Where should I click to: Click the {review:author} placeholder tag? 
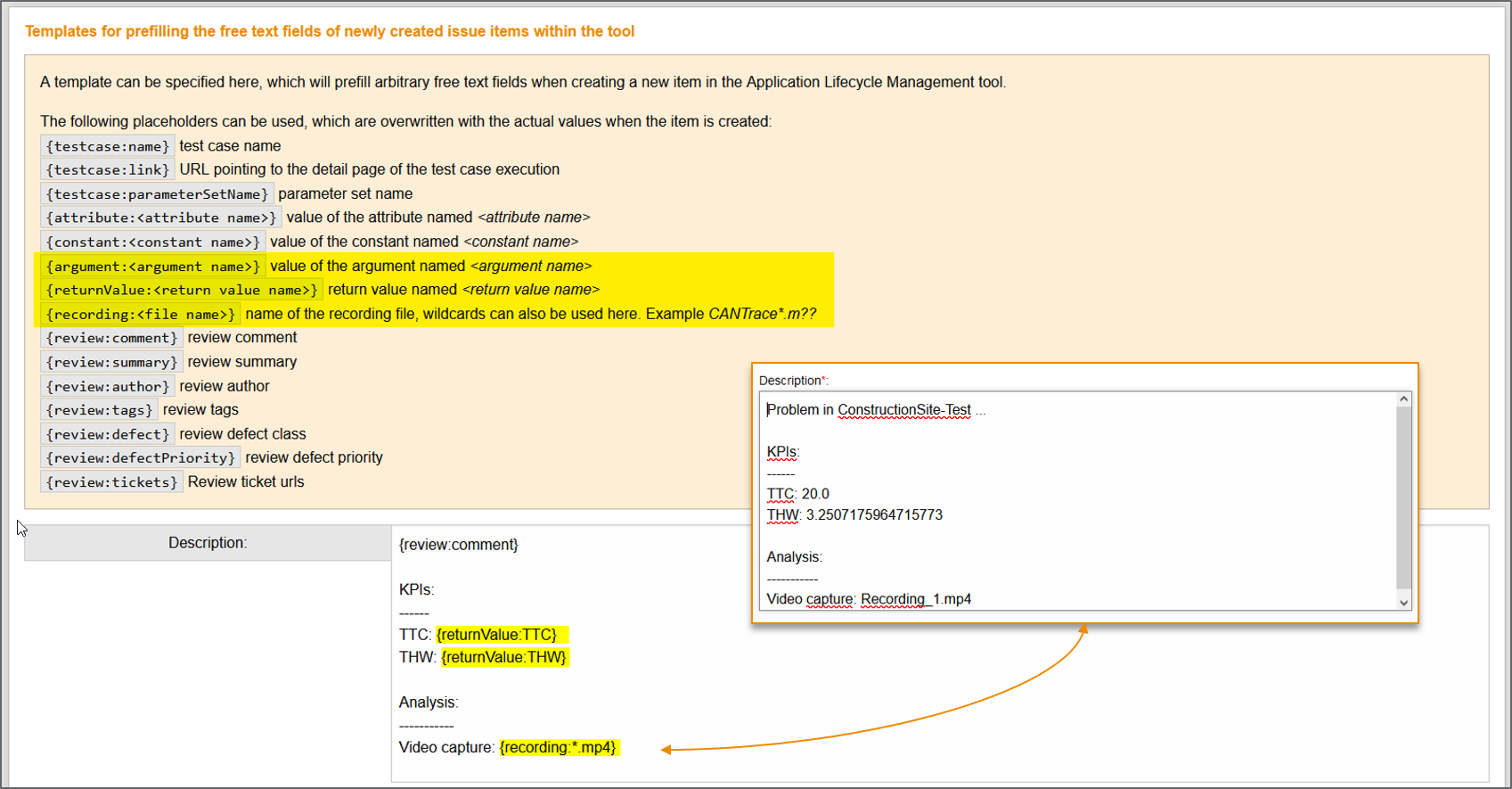pos(107,386)
